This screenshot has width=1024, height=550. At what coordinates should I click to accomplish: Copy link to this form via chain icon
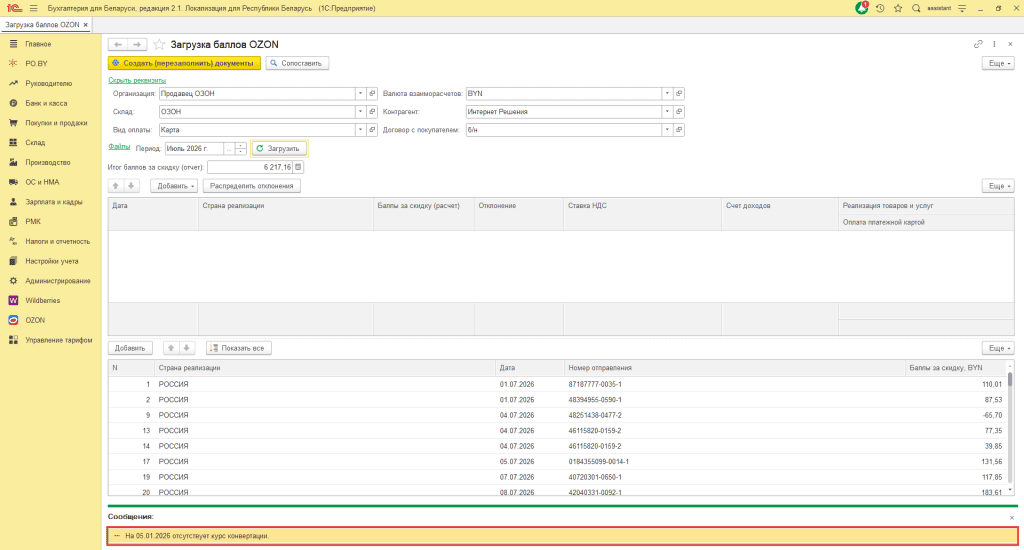[x=978, y=44]
